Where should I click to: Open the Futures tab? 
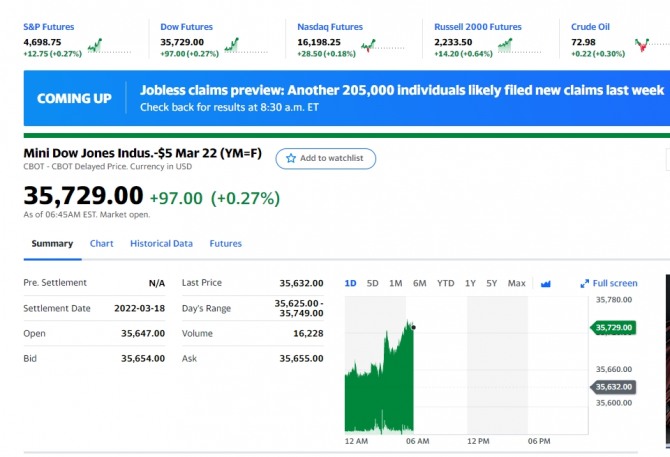pyautogui.click(x=226, y=243)
